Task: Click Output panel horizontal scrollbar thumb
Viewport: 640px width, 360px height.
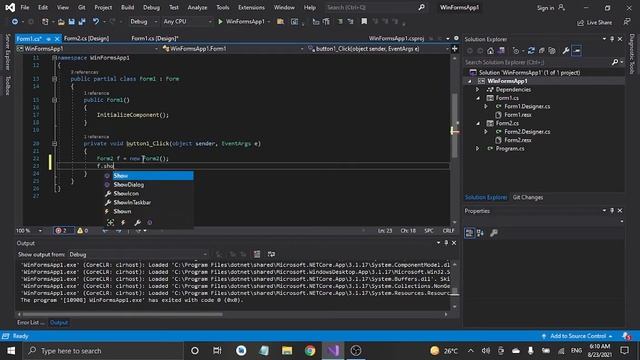Action: (x=122, y=314)
